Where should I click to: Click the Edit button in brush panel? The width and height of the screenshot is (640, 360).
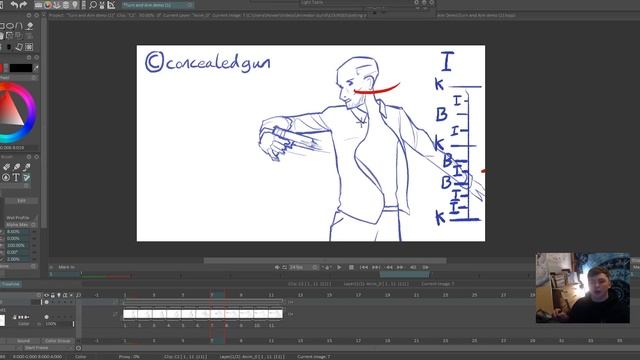point(22,201)
